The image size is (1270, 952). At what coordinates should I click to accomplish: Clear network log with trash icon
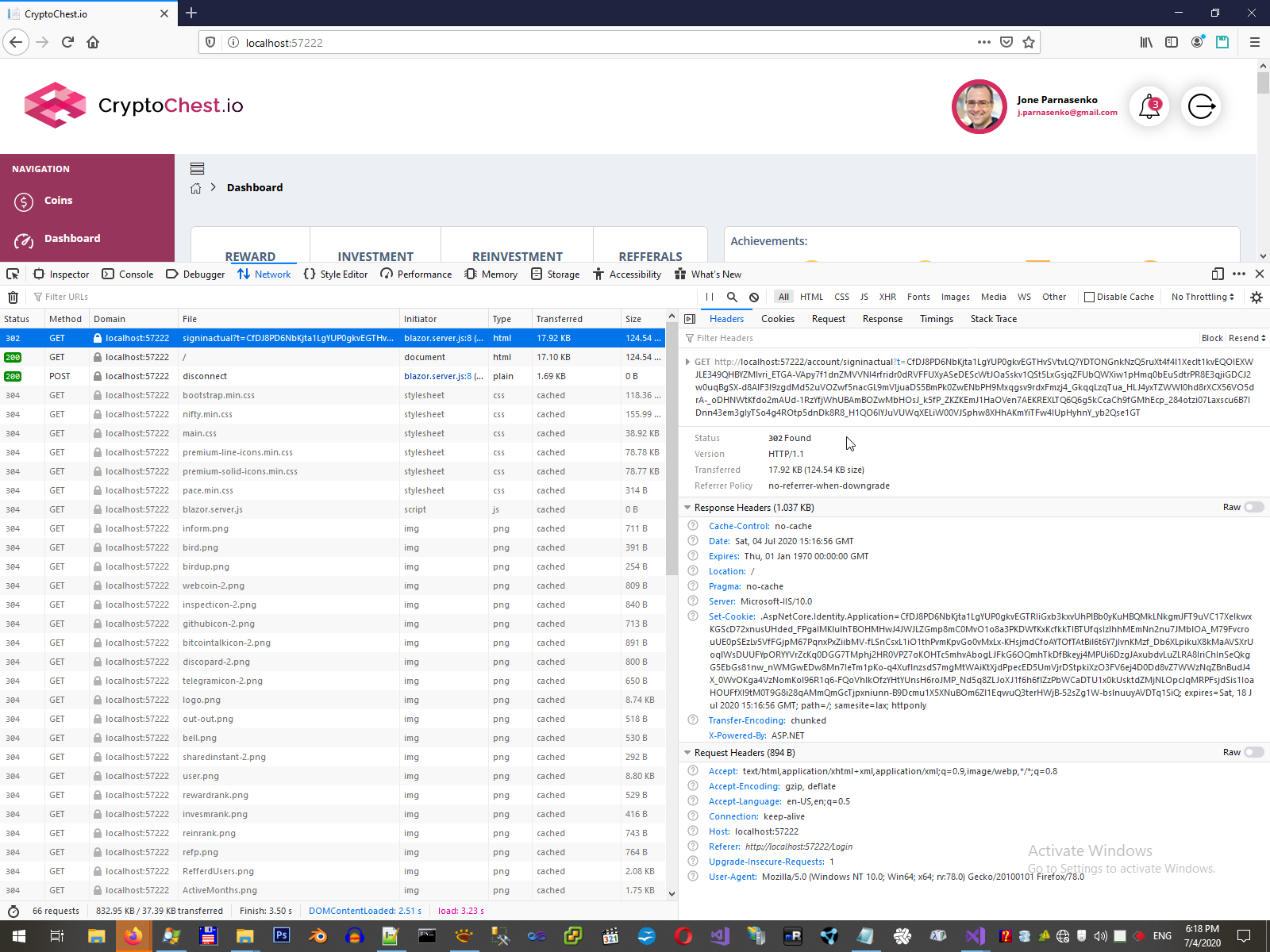[x=13, y=297]
